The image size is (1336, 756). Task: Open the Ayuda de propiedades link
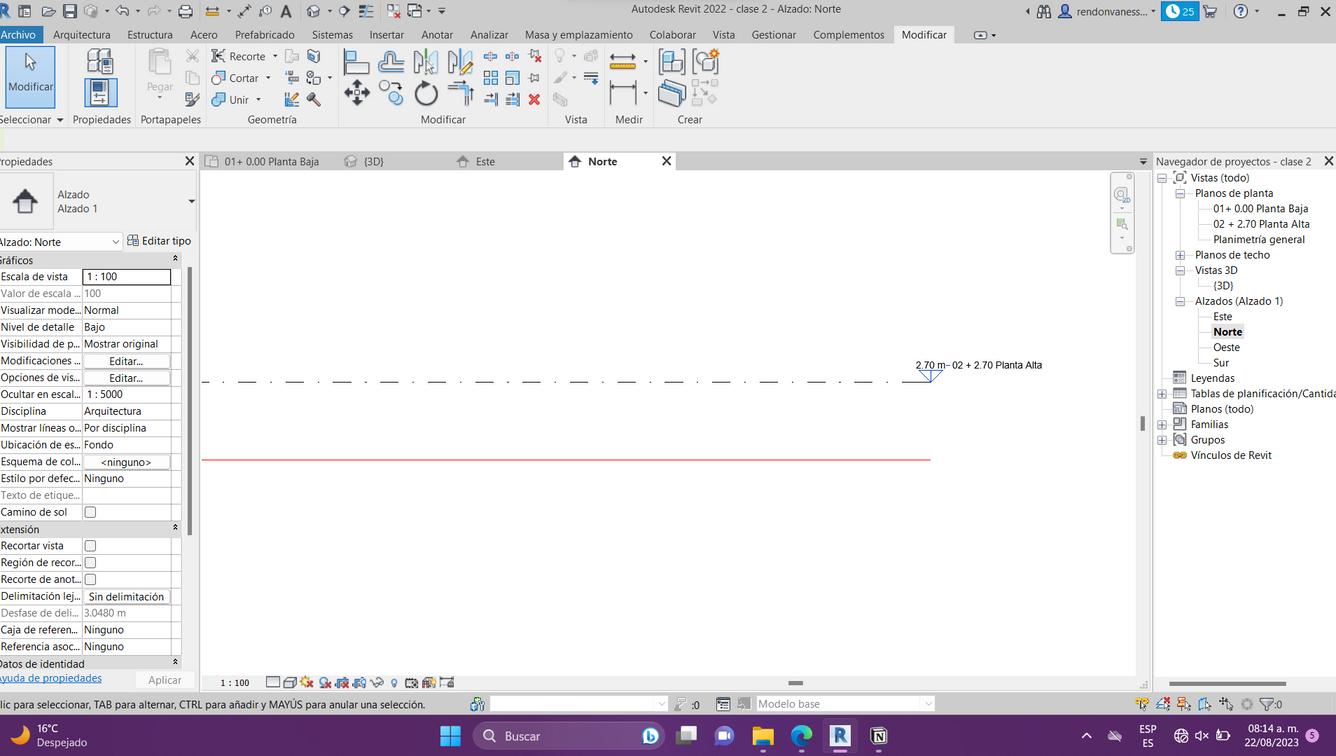pos(49,678)
